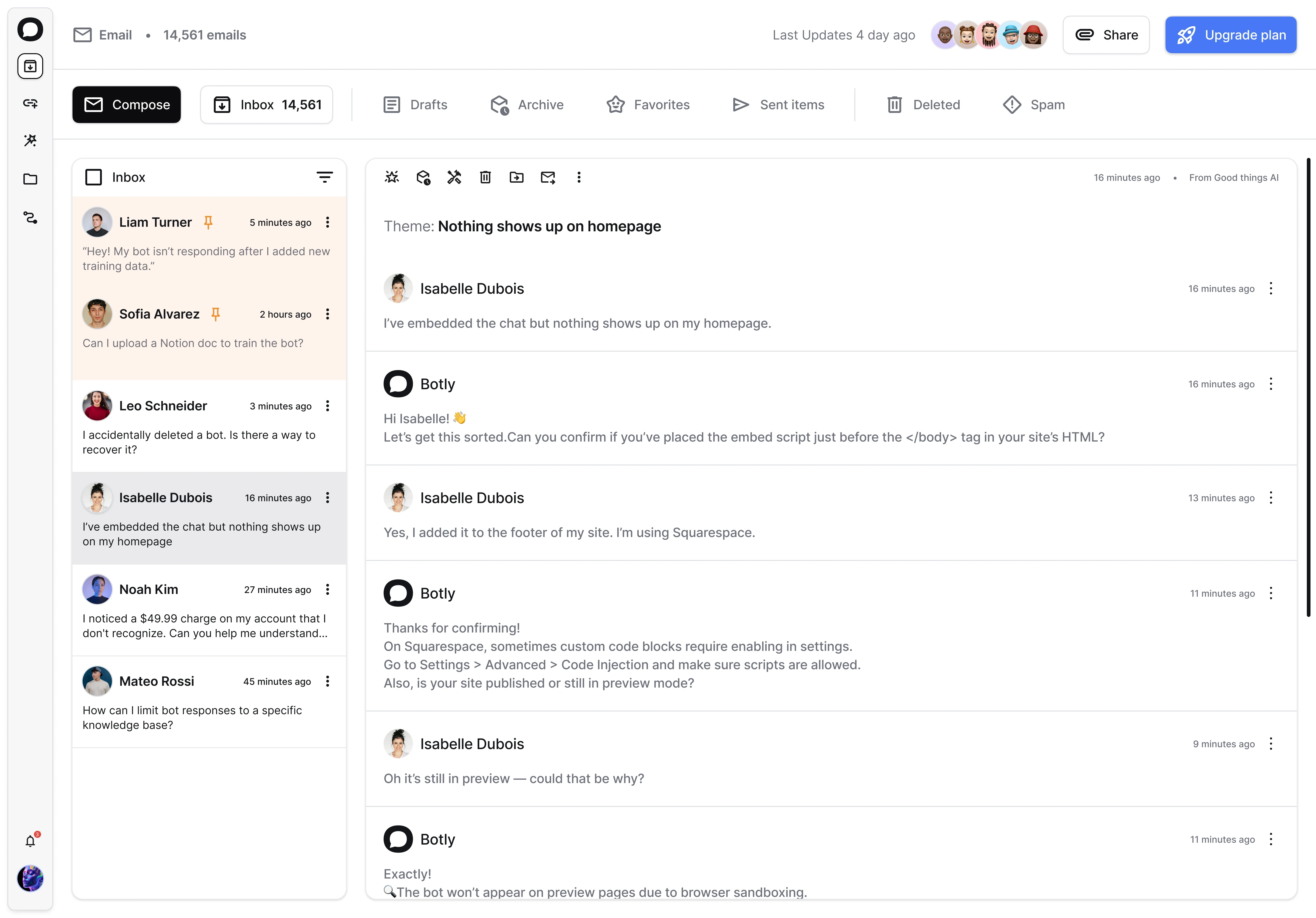This screenshot has height=918, width=1316.
Task: Select the Inbox 14,561 tab
Action: click(x=267, y=104)
